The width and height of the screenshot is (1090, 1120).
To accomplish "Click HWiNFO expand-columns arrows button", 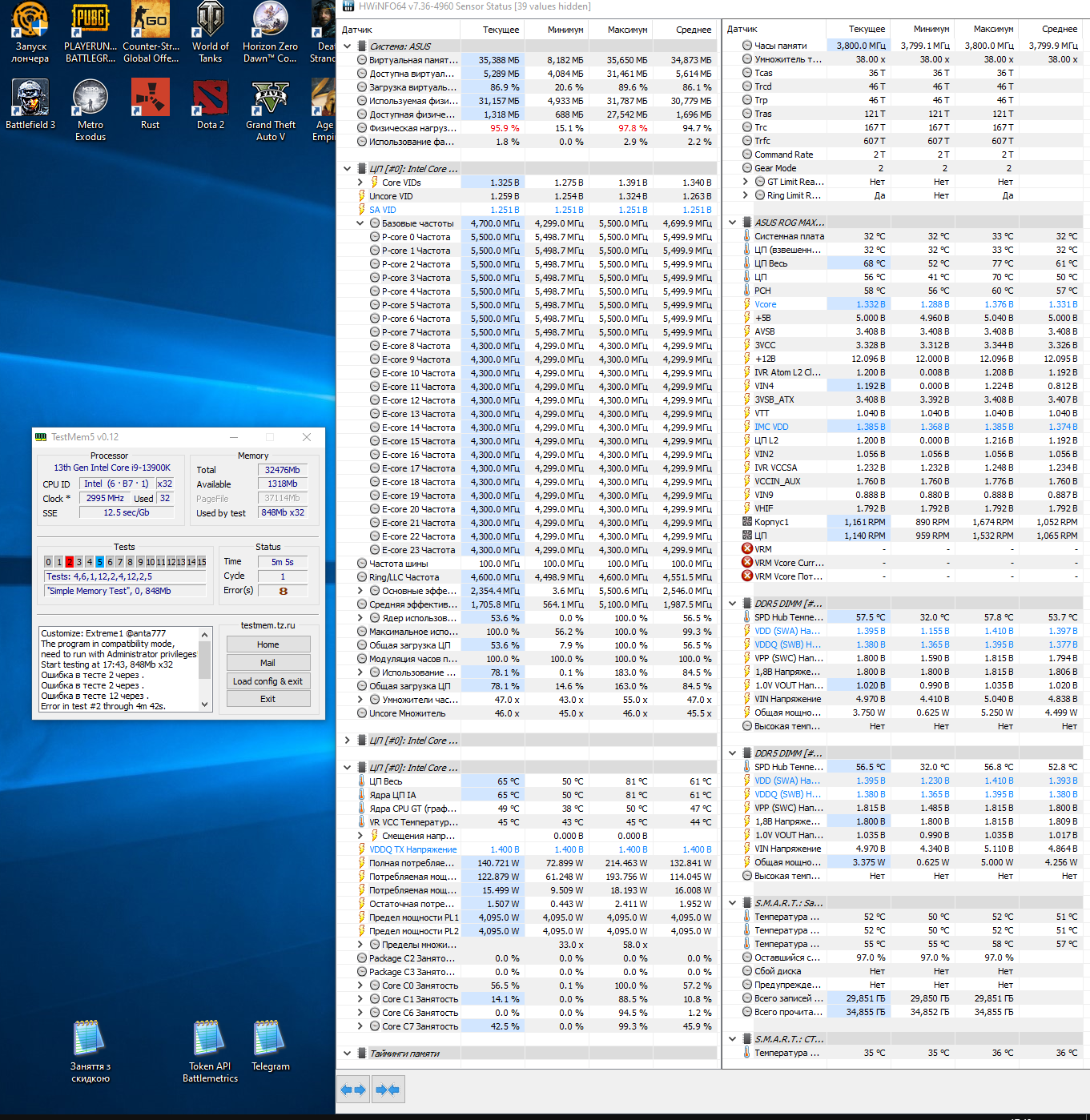I will [353, 1090].
